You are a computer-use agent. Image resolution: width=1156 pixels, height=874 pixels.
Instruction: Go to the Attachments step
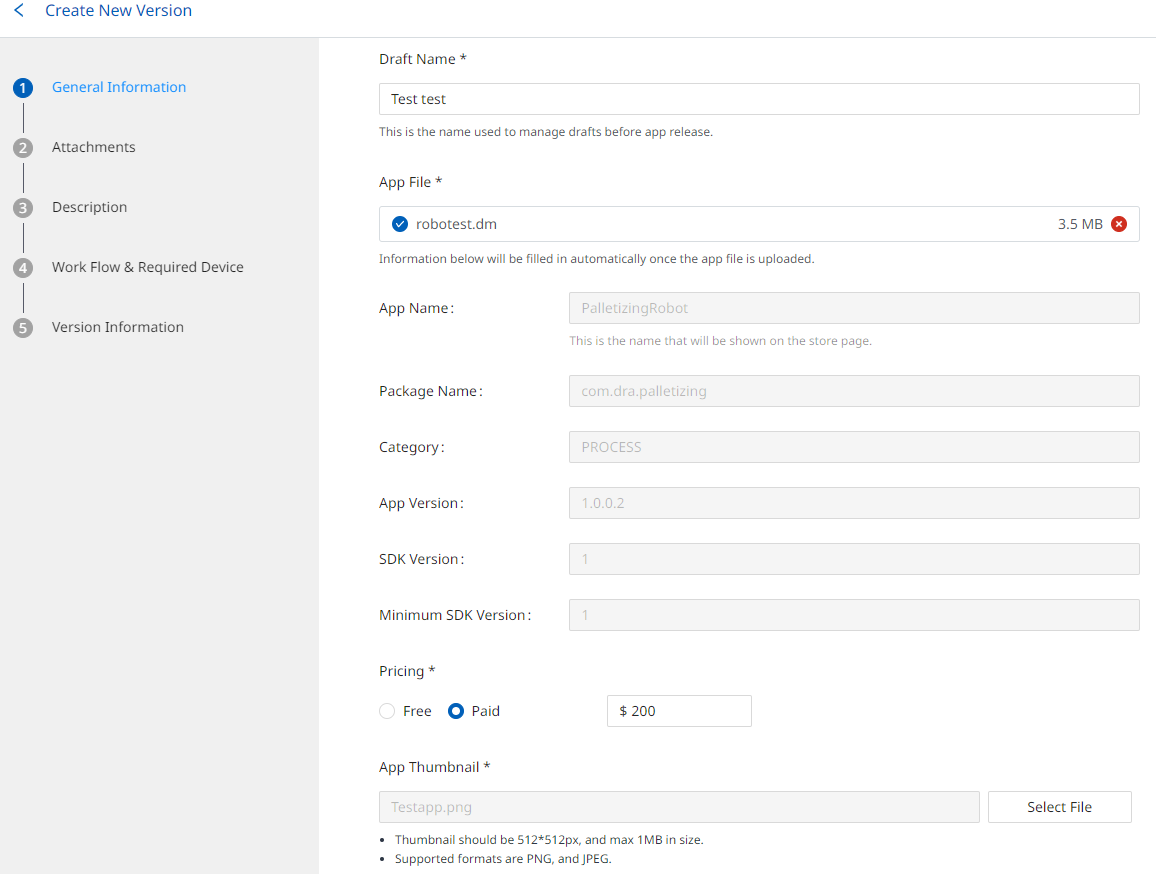click(94, 147)
